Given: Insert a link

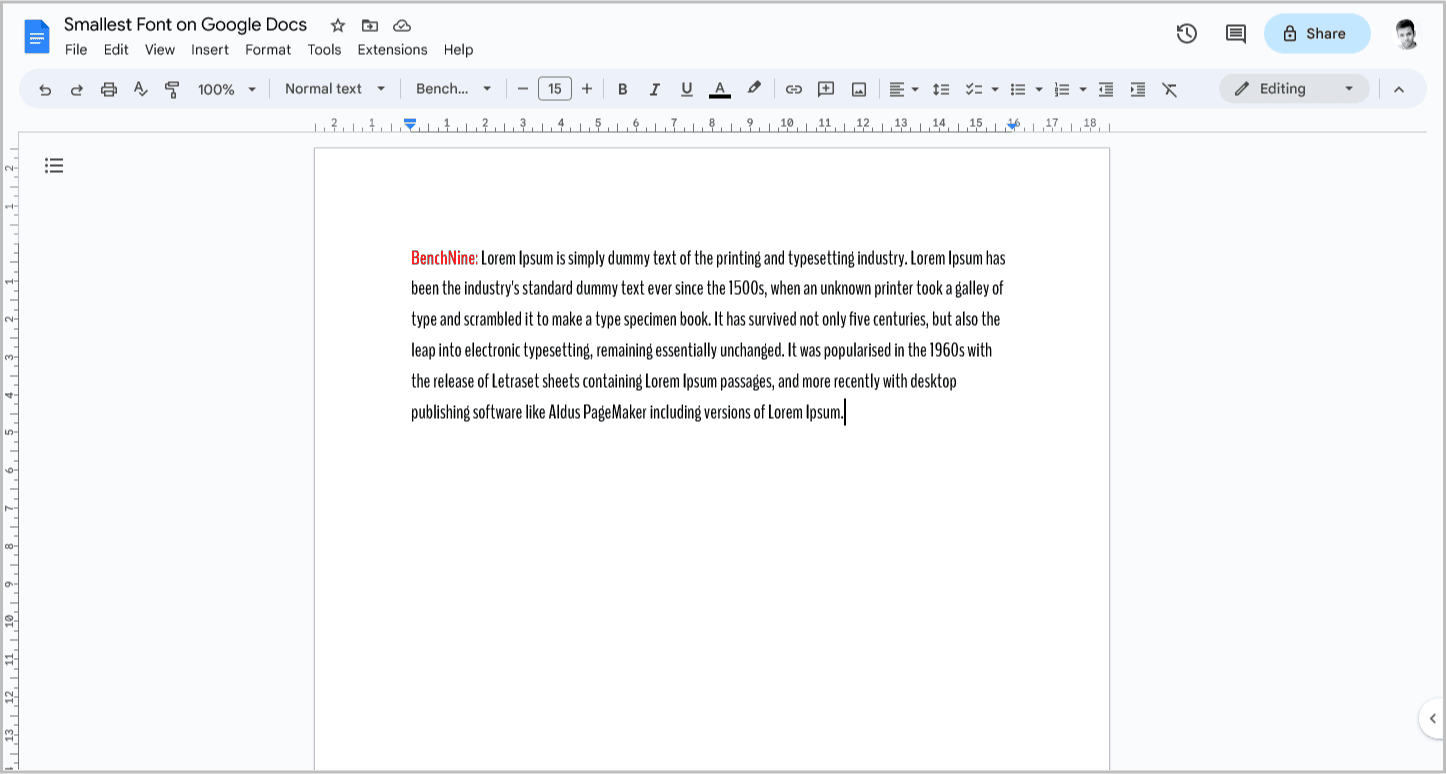Looking at the screenshot, I should (x=794, y=89).
